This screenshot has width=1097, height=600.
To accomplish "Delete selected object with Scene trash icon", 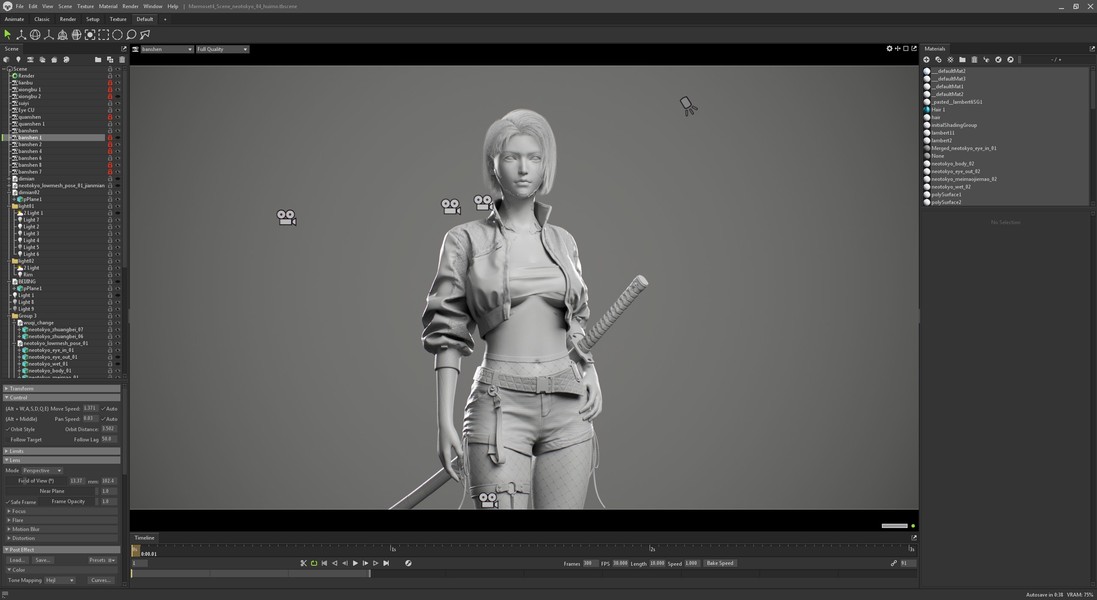I will 122,59.
